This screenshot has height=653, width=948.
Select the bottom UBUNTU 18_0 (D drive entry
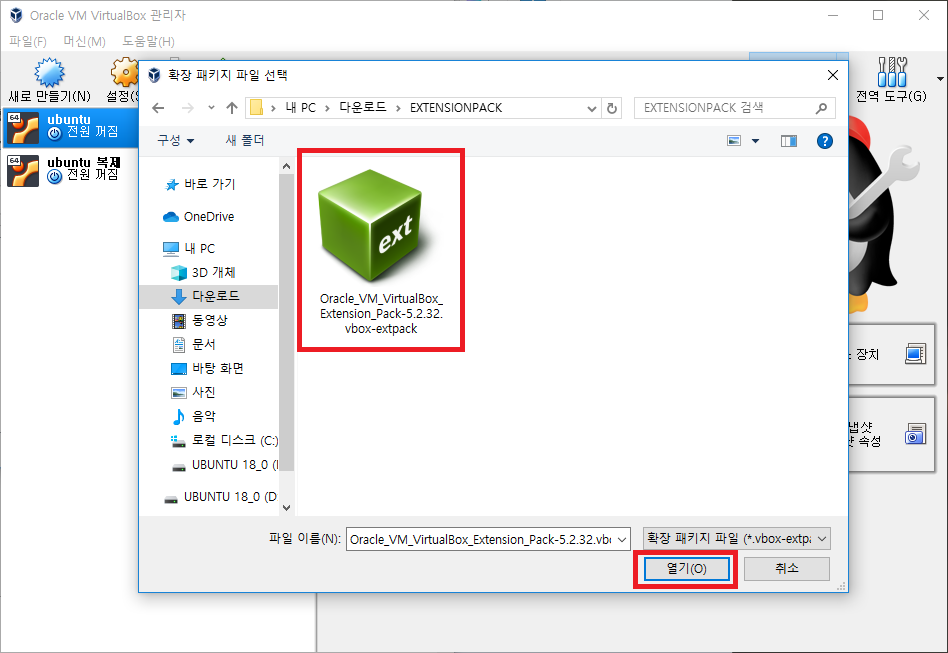coord(220,497)
